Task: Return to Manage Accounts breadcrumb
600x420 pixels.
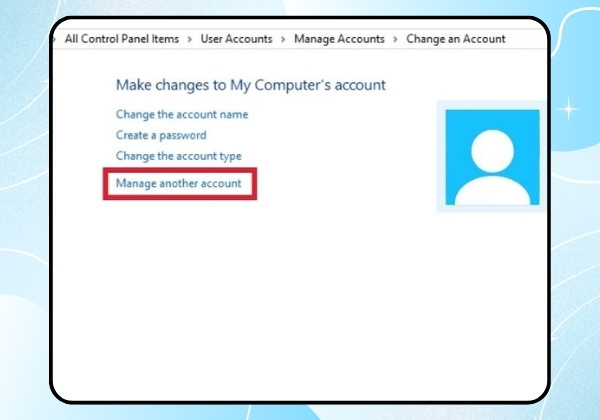Action: 339,39
